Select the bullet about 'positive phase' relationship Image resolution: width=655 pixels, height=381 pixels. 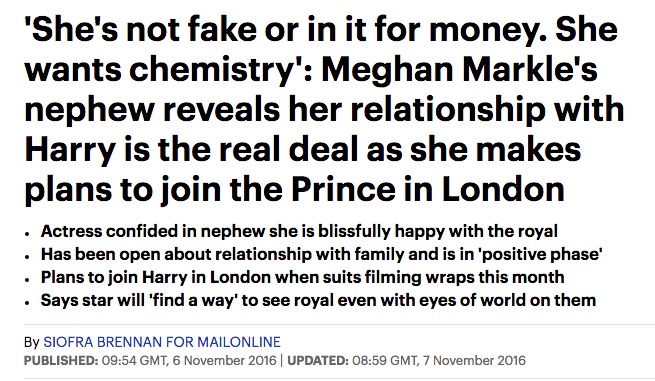(x=322, y=254)
